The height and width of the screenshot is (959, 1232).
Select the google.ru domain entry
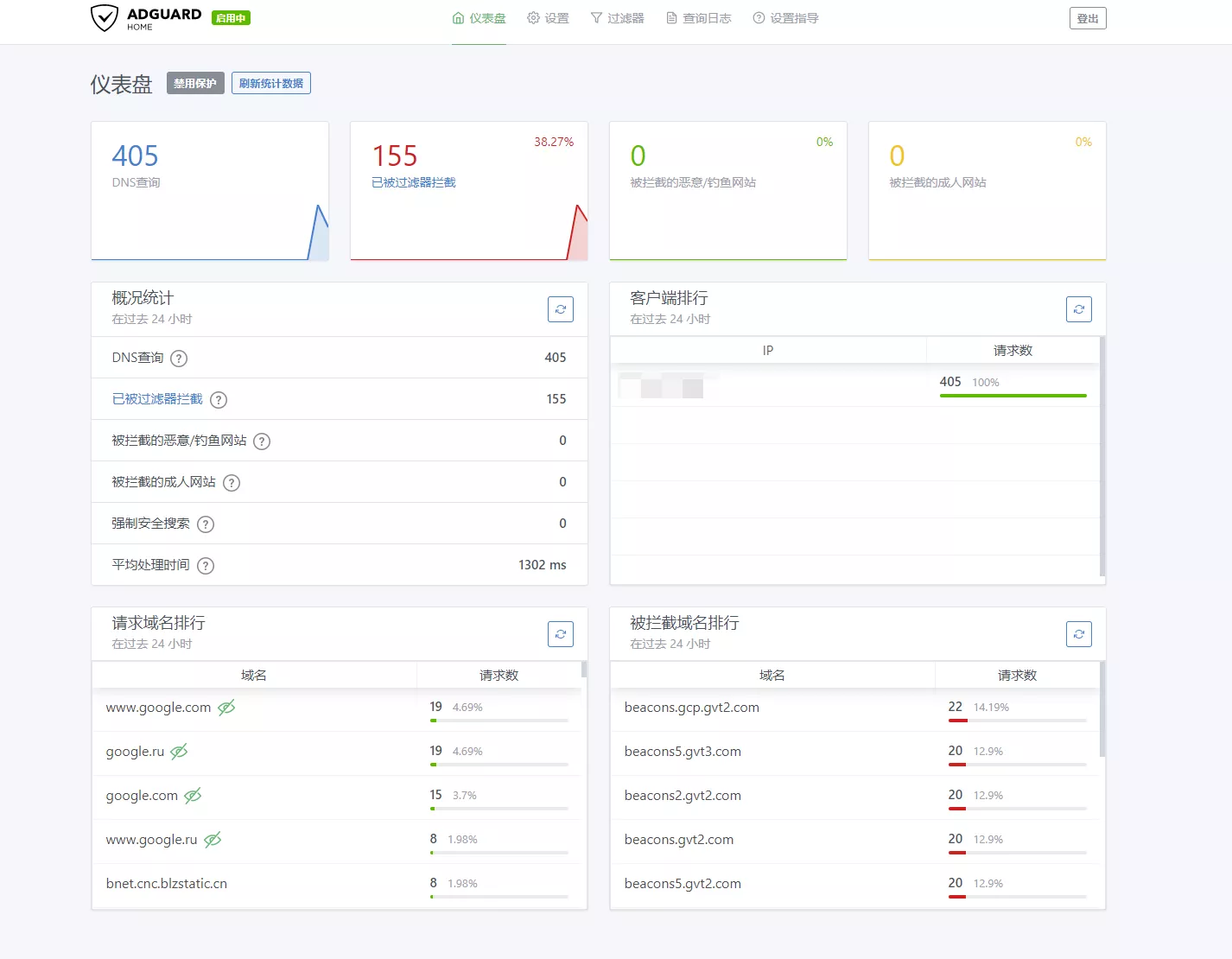[x=135, y=752]
